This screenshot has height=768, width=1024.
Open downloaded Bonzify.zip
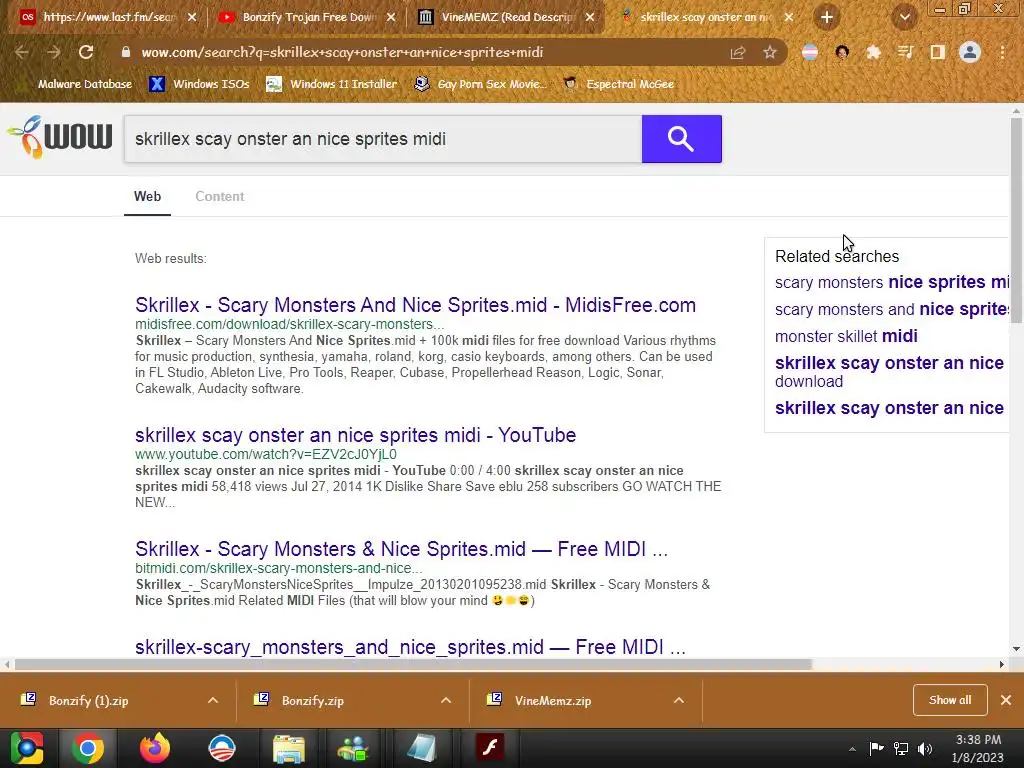tap(312, 701)
